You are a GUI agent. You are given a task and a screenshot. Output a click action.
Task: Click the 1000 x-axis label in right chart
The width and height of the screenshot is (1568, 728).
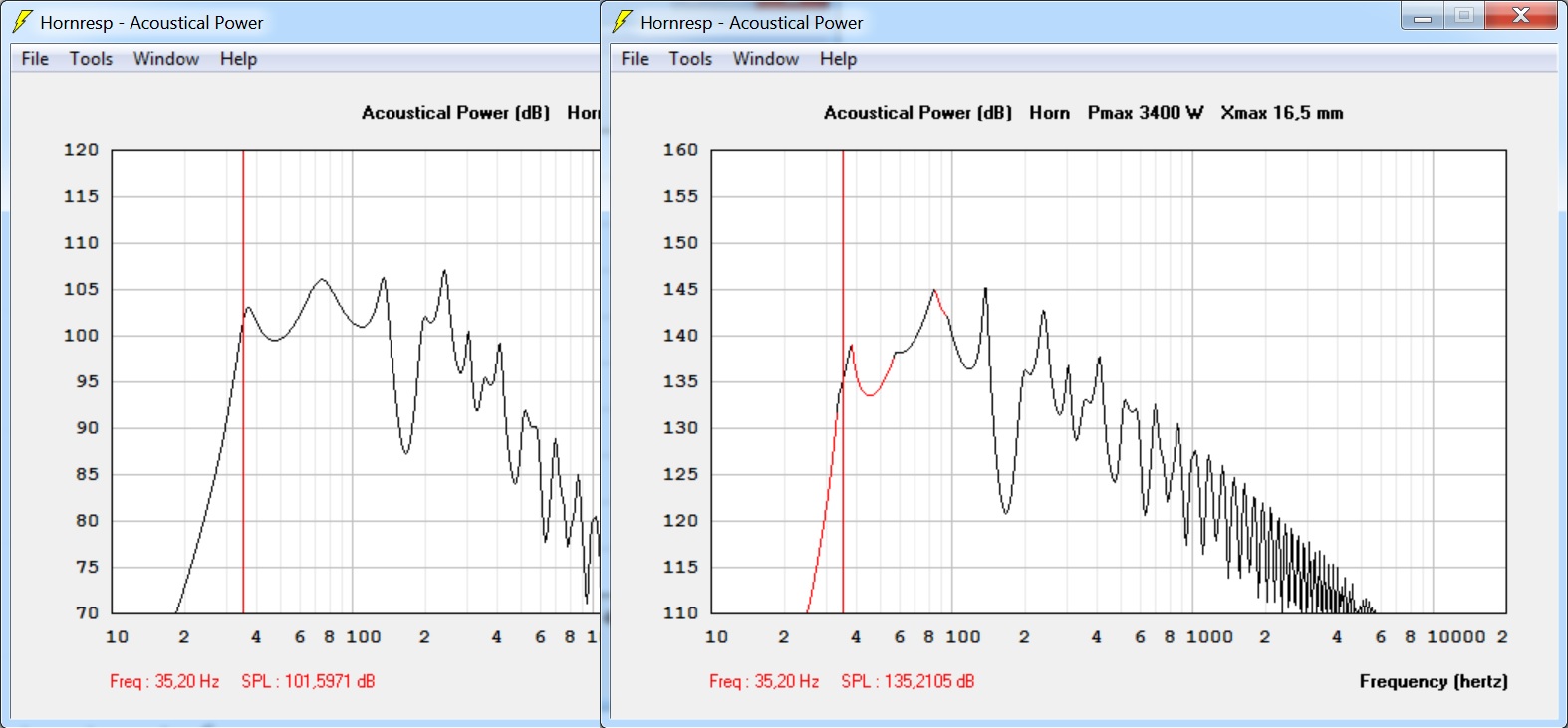(x=1210, y=637)
